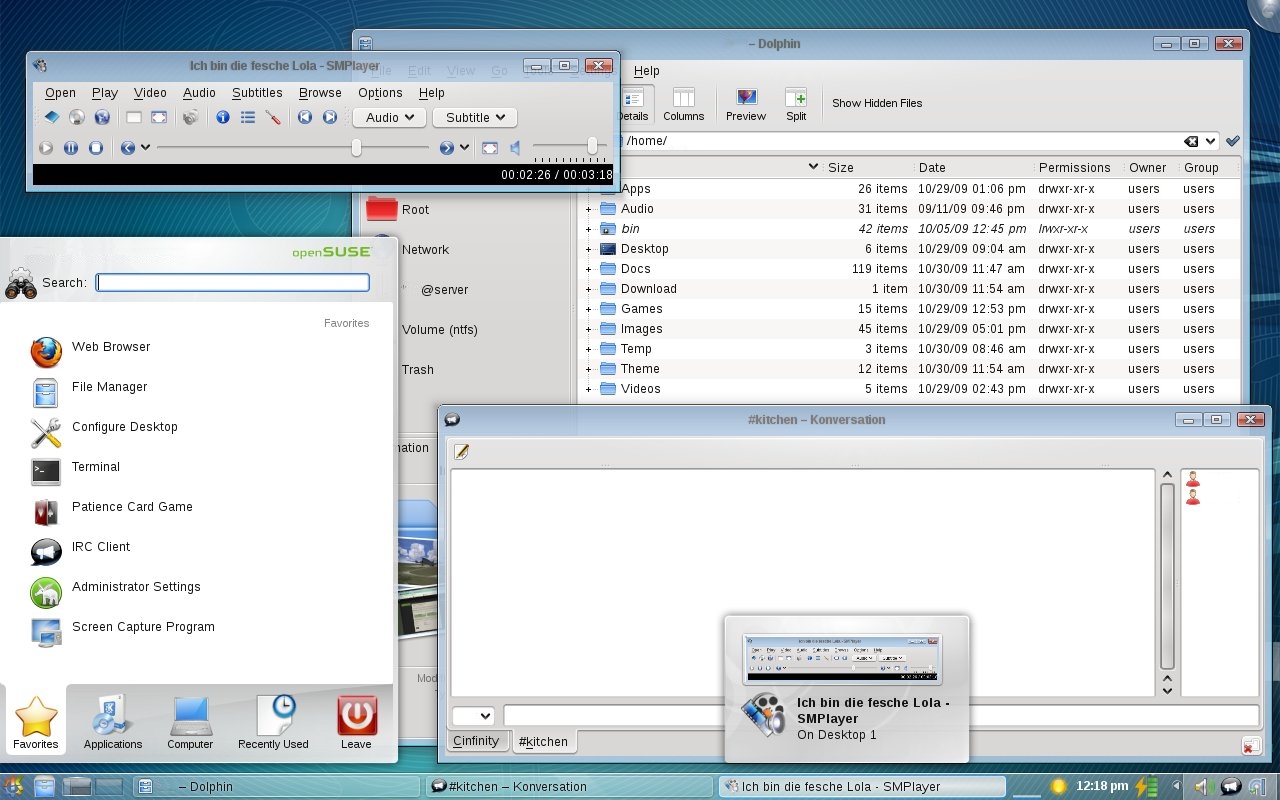This screenshot has height=800, width=1280.
Task: Switch Dolphin to Columns view
Action: [684, 104]
